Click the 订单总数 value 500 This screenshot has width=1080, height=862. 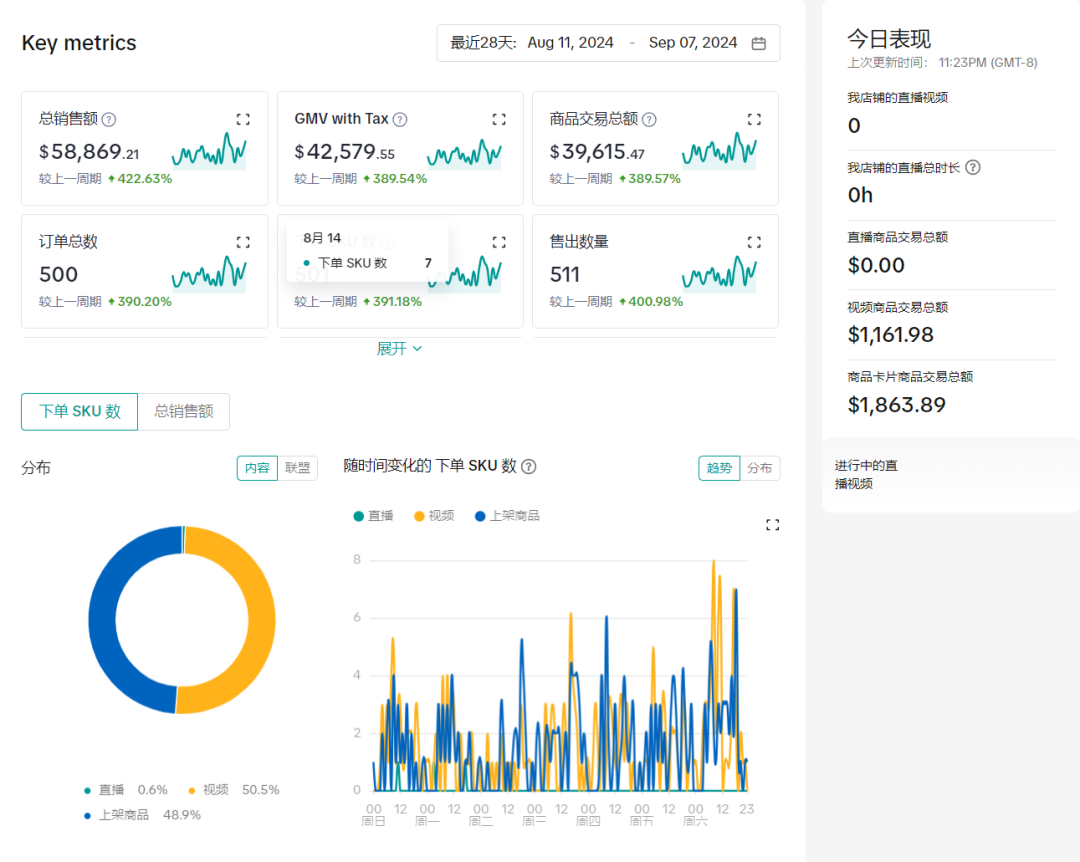[x=59, y=274]
